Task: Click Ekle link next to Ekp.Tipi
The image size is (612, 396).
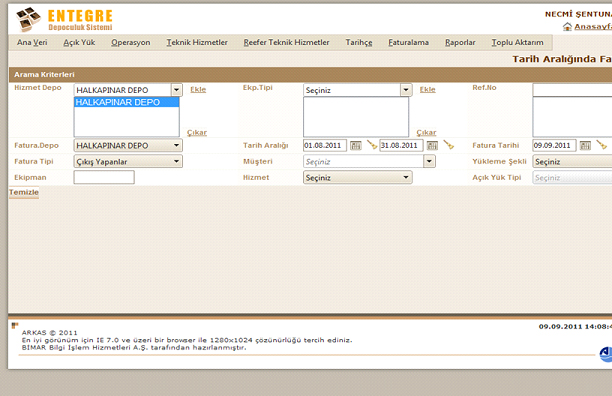Action: click(427, 90)
